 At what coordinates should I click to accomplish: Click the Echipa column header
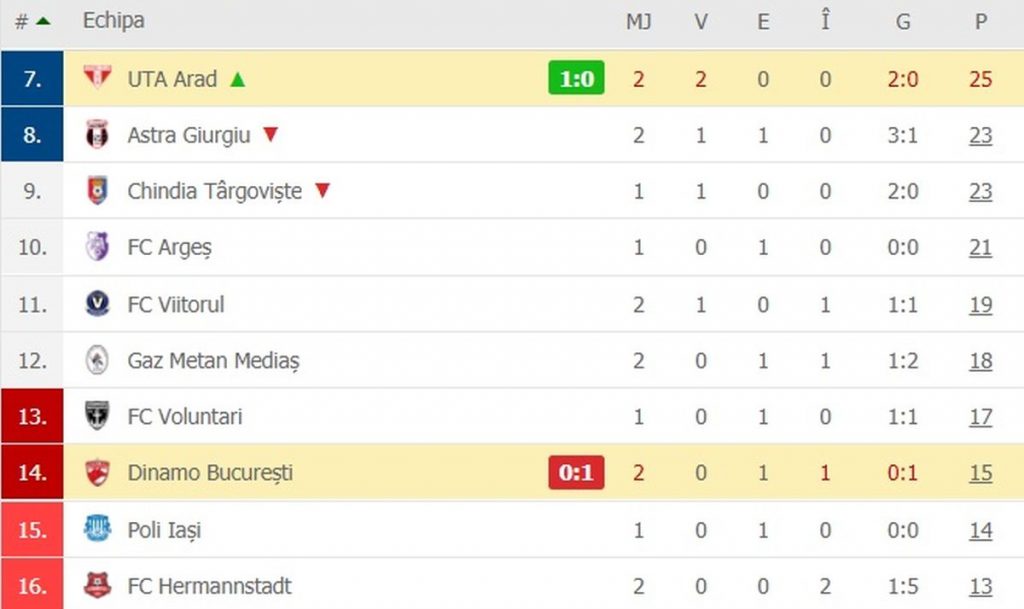(x=113, y=21)
